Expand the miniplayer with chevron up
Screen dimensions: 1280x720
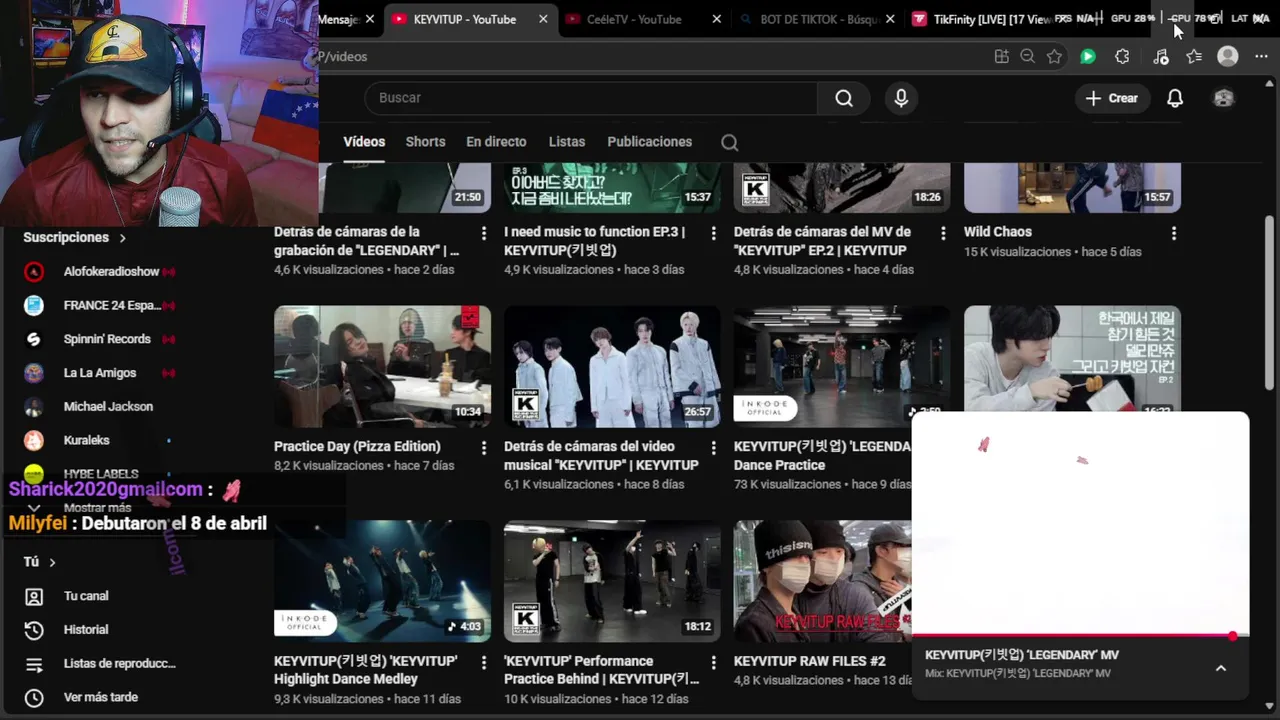tap(1221, 668)
